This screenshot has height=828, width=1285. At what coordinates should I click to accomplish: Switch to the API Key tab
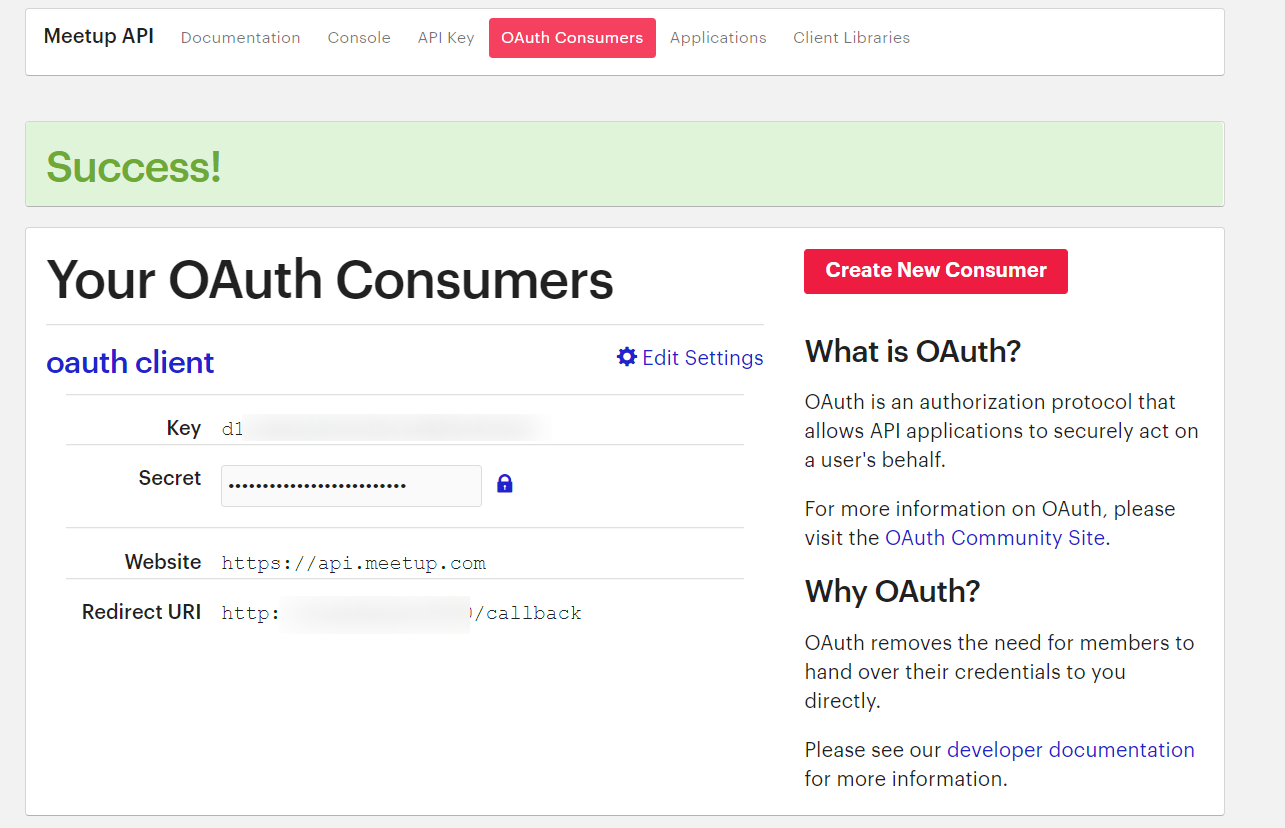[x=446, y=38]
